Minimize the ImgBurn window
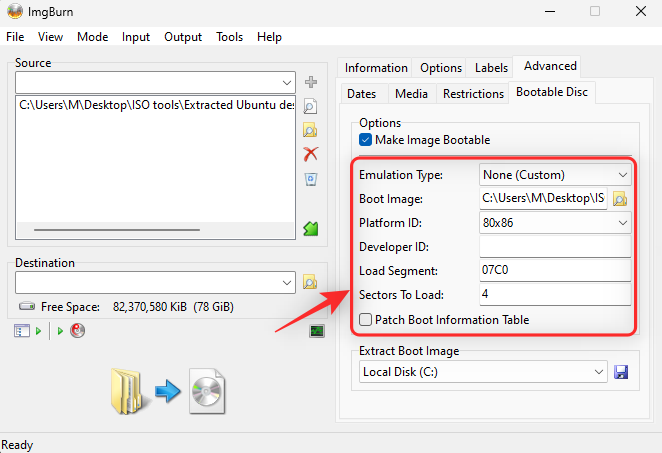This screenshot has width=662, height=453. [x=550, y=11]
